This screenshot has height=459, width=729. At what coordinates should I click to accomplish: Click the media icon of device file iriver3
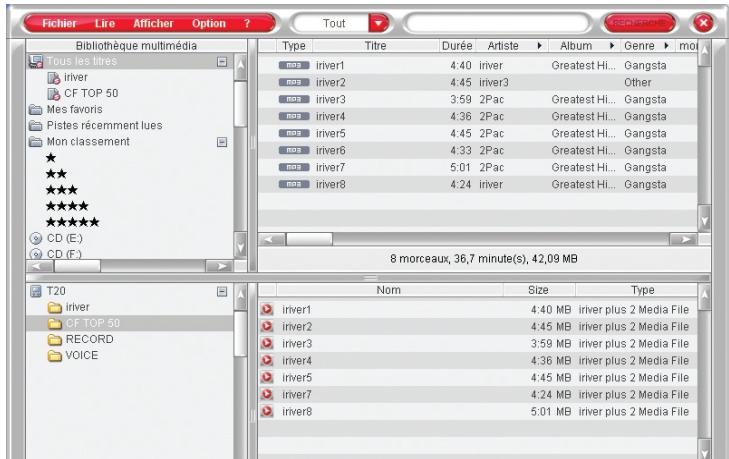(x=267, y=343)
